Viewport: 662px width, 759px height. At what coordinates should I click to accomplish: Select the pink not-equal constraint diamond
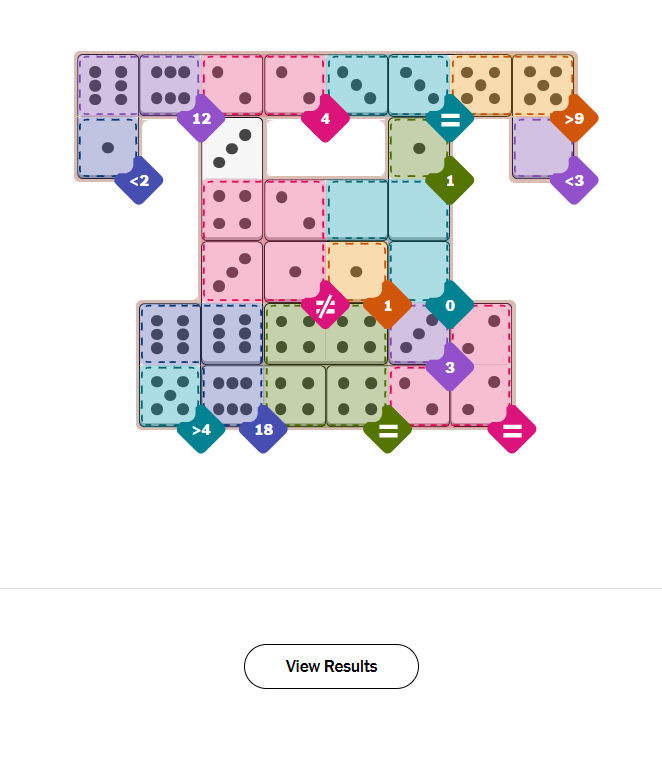[325, 305]
